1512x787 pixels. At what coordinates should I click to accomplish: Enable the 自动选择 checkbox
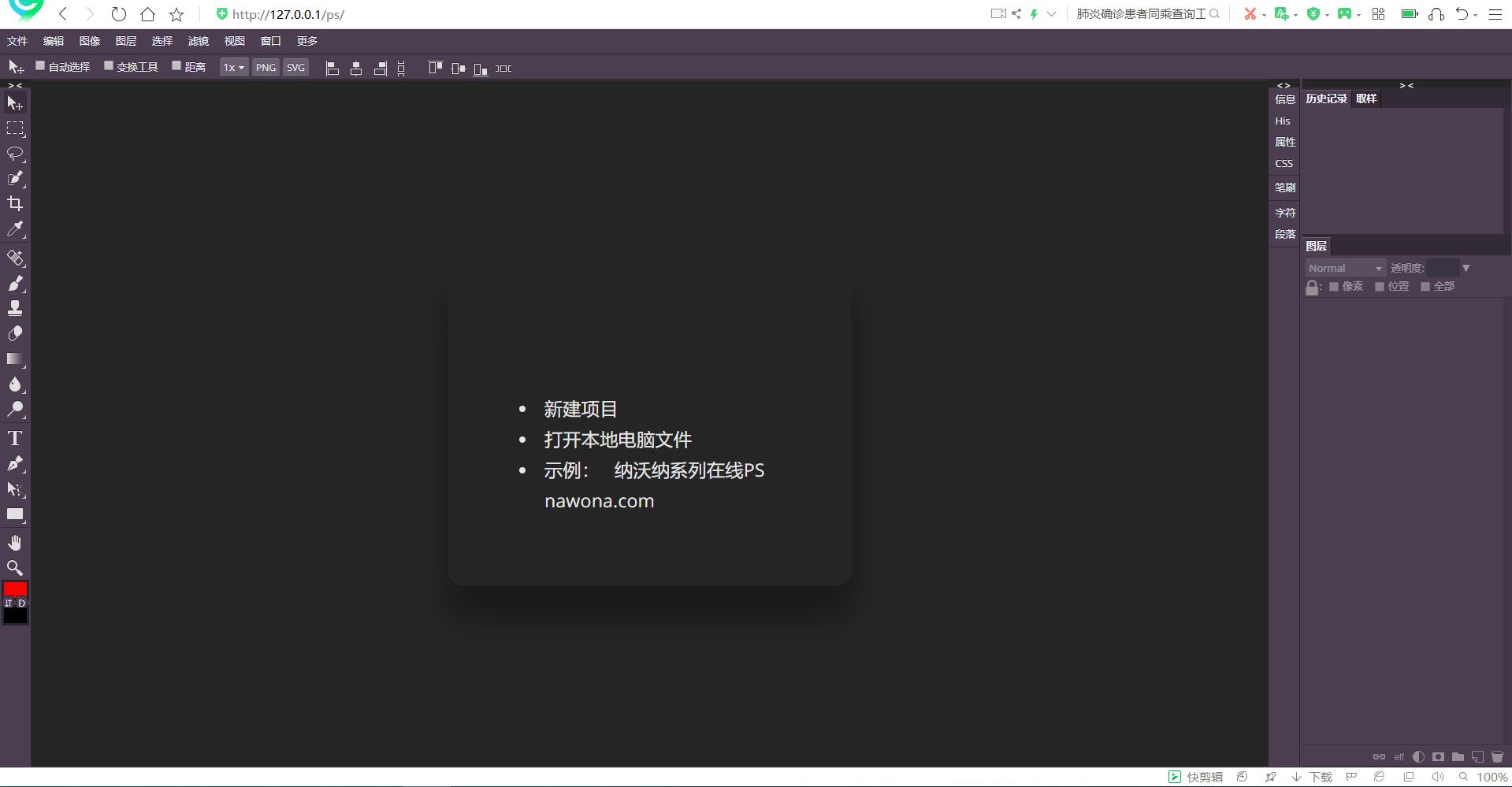pos(40,66)
